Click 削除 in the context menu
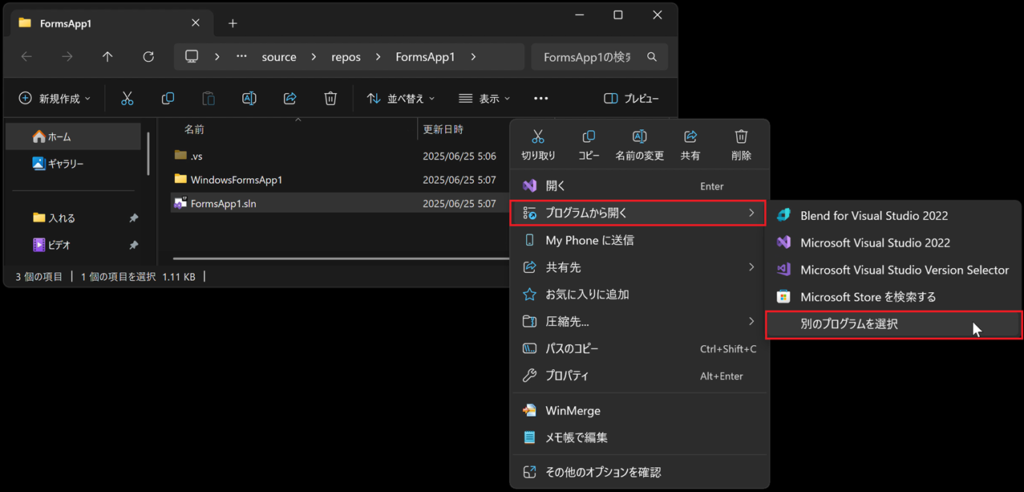1024x492 pixels. [741, 145]
